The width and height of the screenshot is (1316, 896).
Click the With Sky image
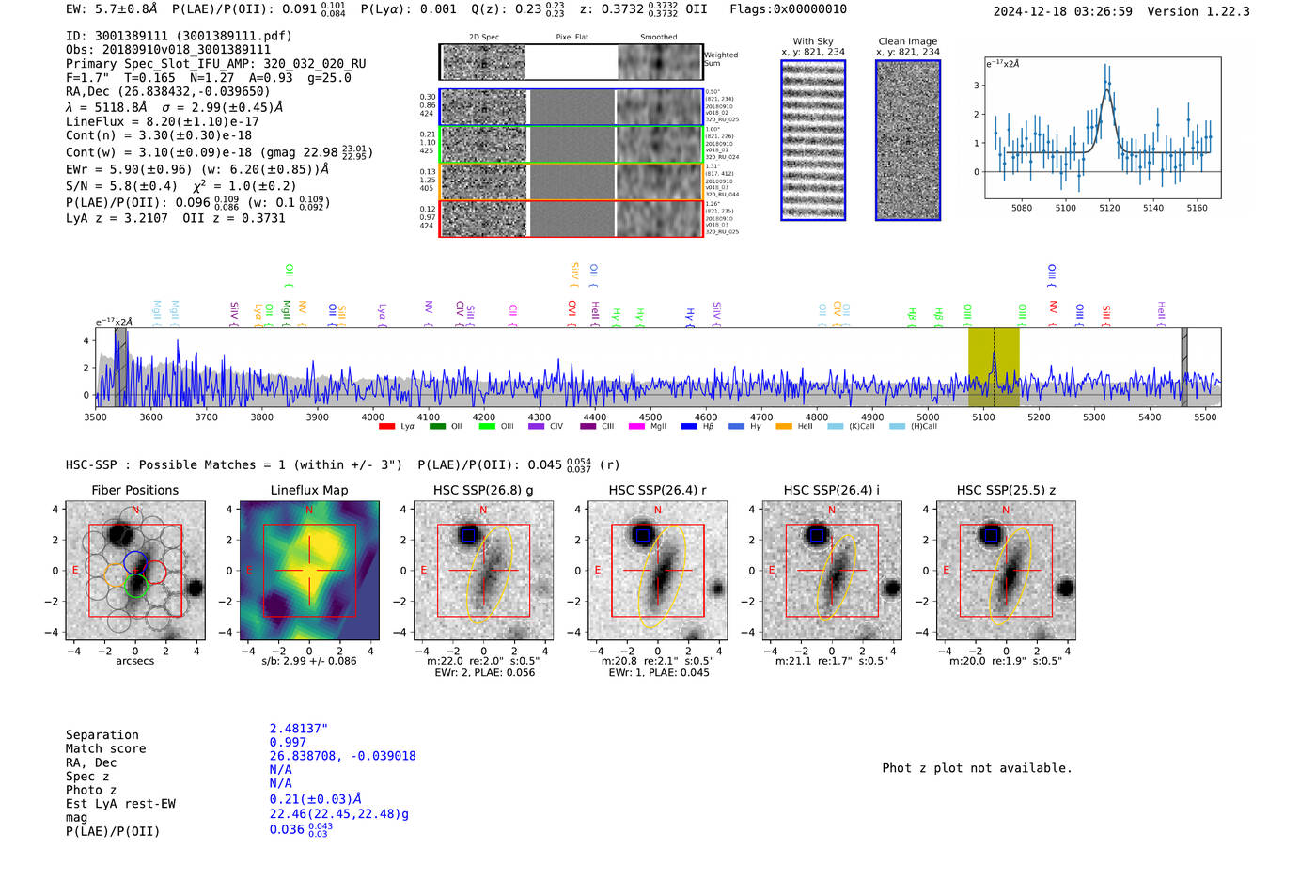tap(813, 140)
